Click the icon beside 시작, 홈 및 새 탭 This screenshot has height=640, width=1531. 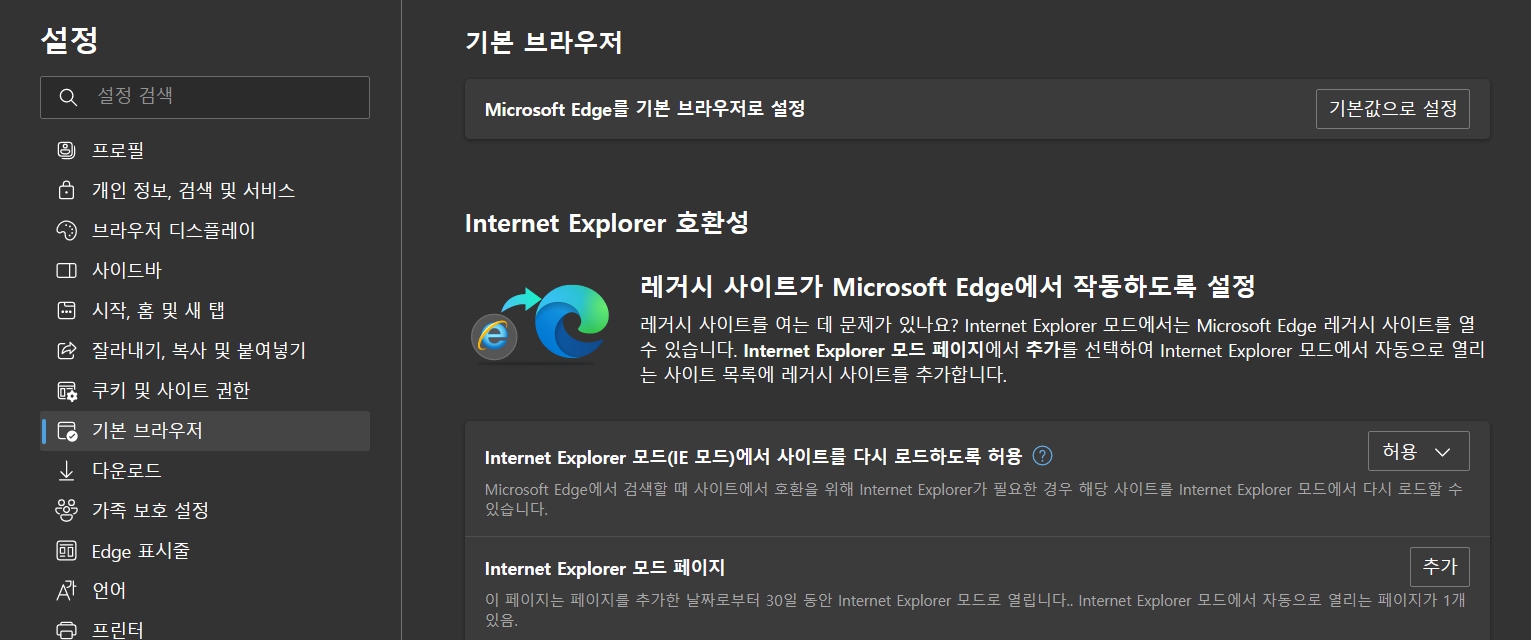click(x=67, y=310)
